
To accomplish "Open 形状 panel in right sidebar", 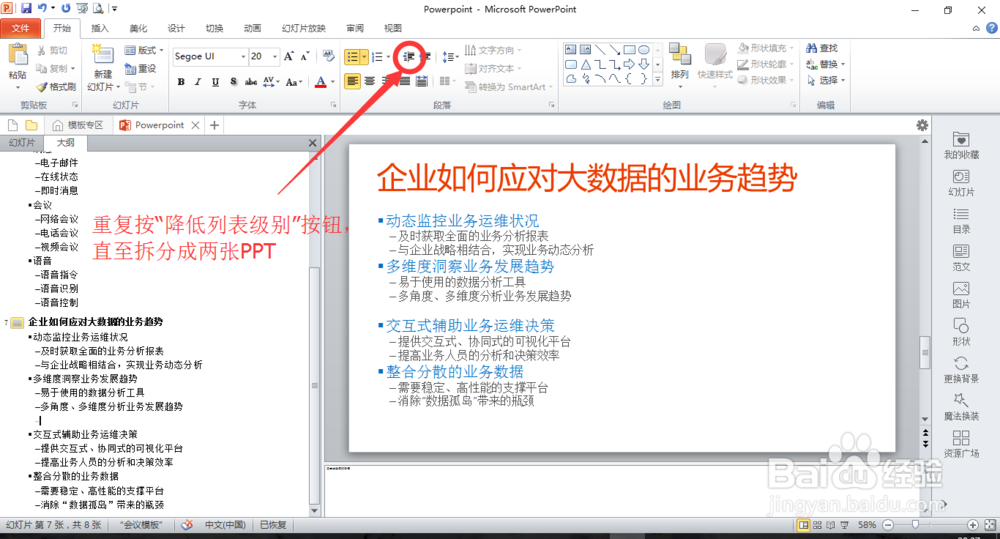I will pos(961,332).
